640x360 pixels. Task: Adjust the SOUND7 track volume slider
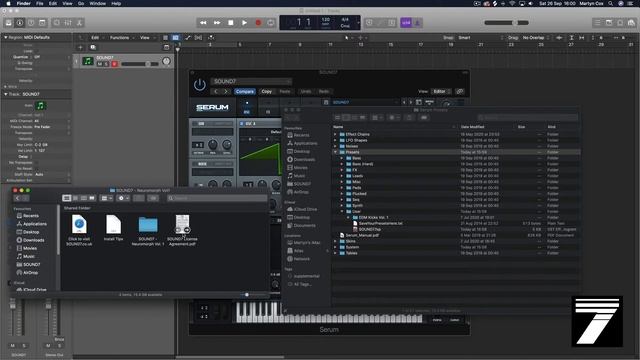click(140, 64)
